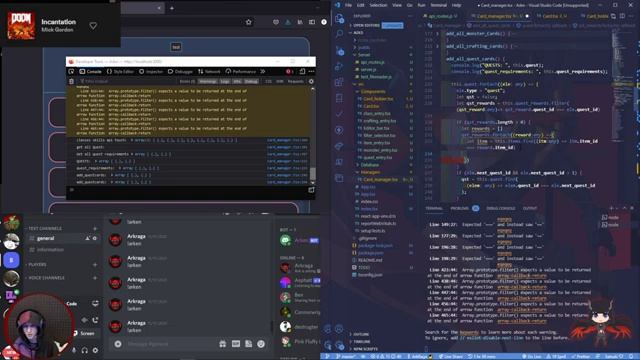The height and width of the screenshot is (360, 640).
Task: Open the Discord sticker picker icon
Action: (x=249, y=344)
